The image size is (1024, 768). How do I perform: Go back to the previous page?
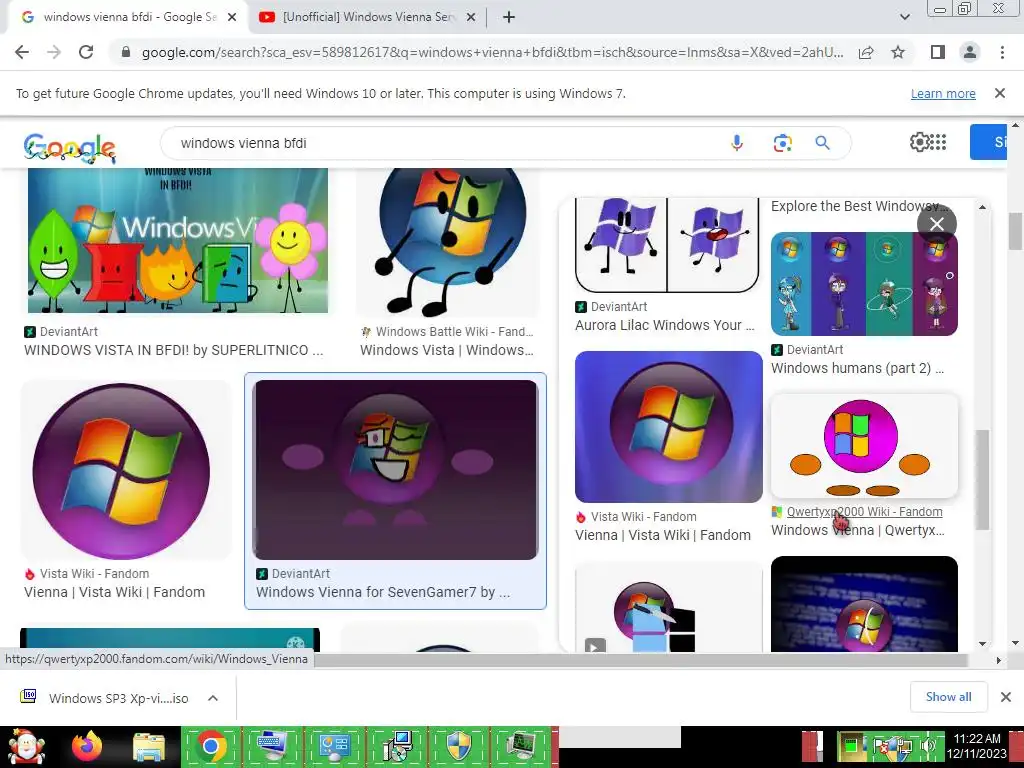[x=22, y=52]
